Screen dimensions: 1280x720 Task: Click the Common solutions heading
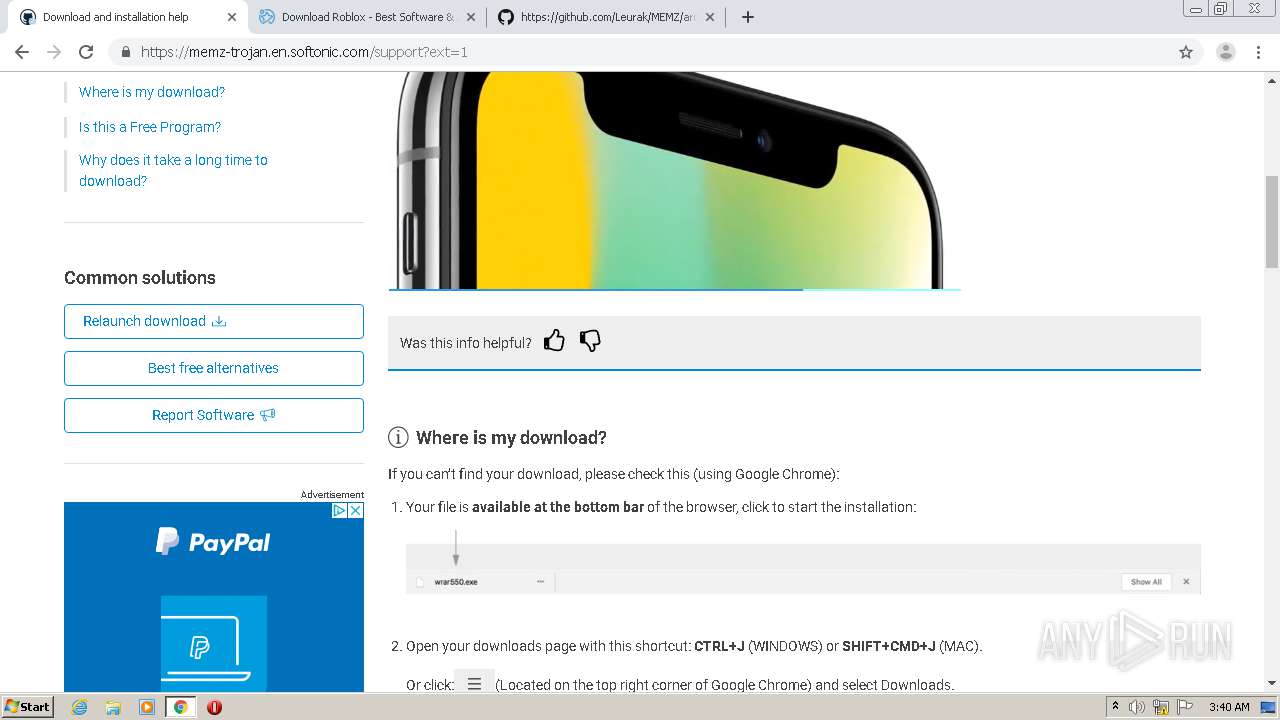point(140,277)
